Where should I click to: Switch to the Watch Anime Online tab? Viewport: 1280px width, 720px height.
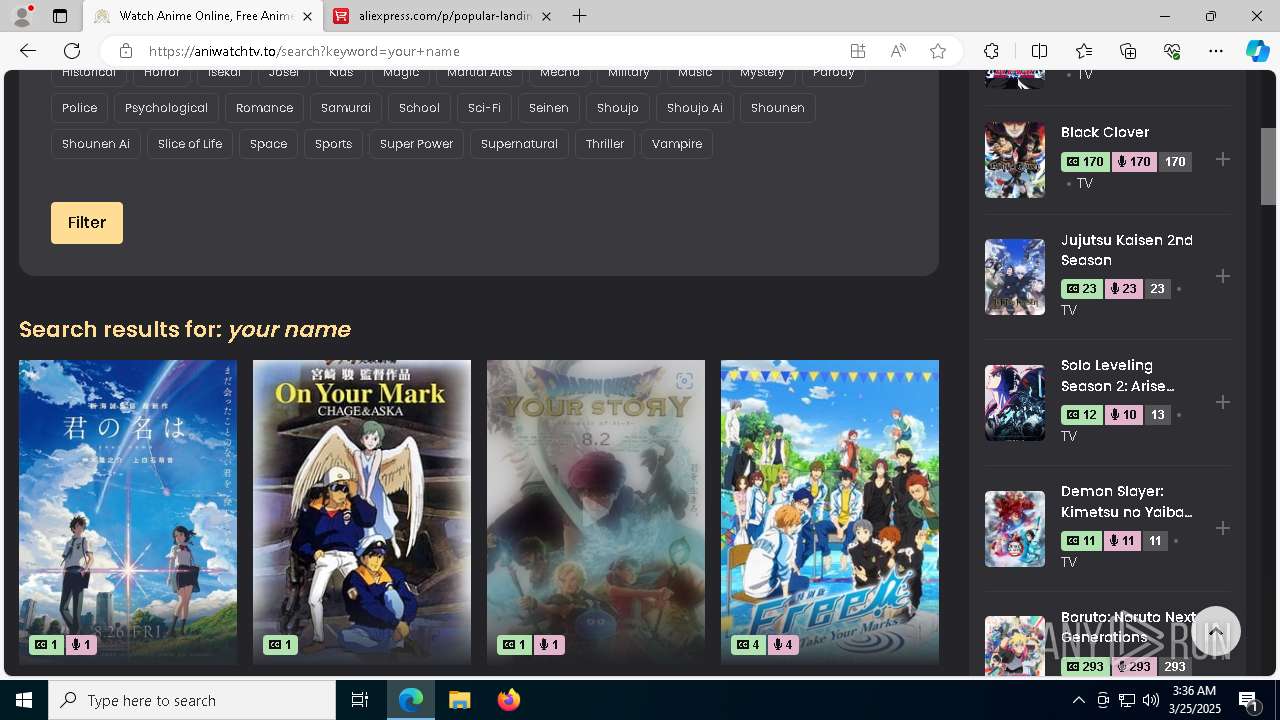coord(203,16)
